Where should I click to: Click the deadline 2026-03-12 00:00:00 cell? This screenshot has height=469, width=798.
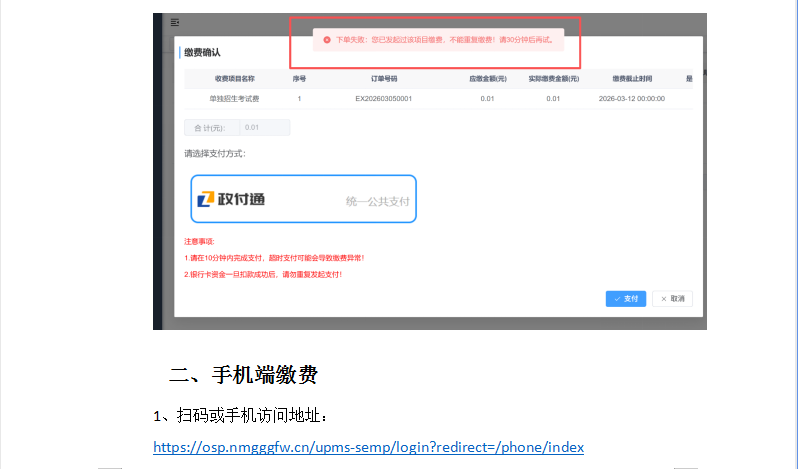click(632, 99)
